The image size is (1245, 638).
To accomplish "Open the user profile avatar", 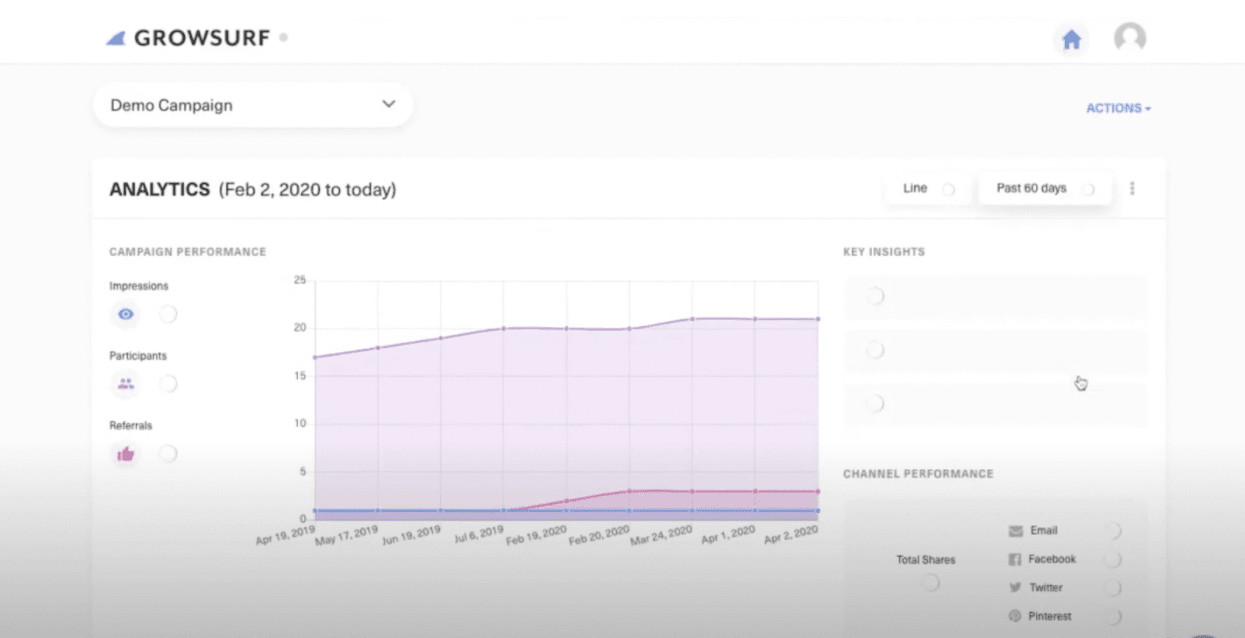I will [1129, 38].
